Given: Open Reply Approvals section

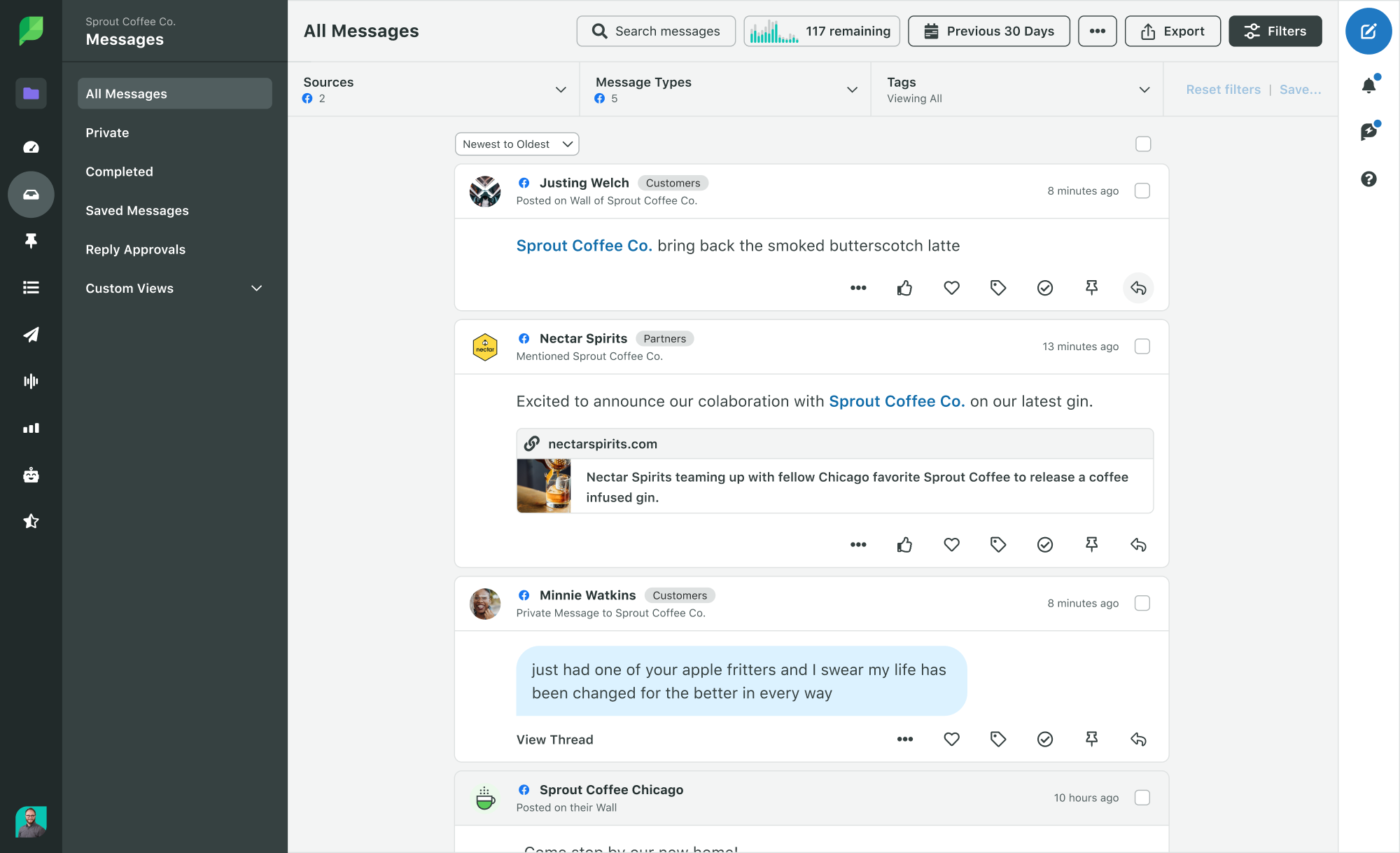Looking at the screenshot, I should [135, 249].
